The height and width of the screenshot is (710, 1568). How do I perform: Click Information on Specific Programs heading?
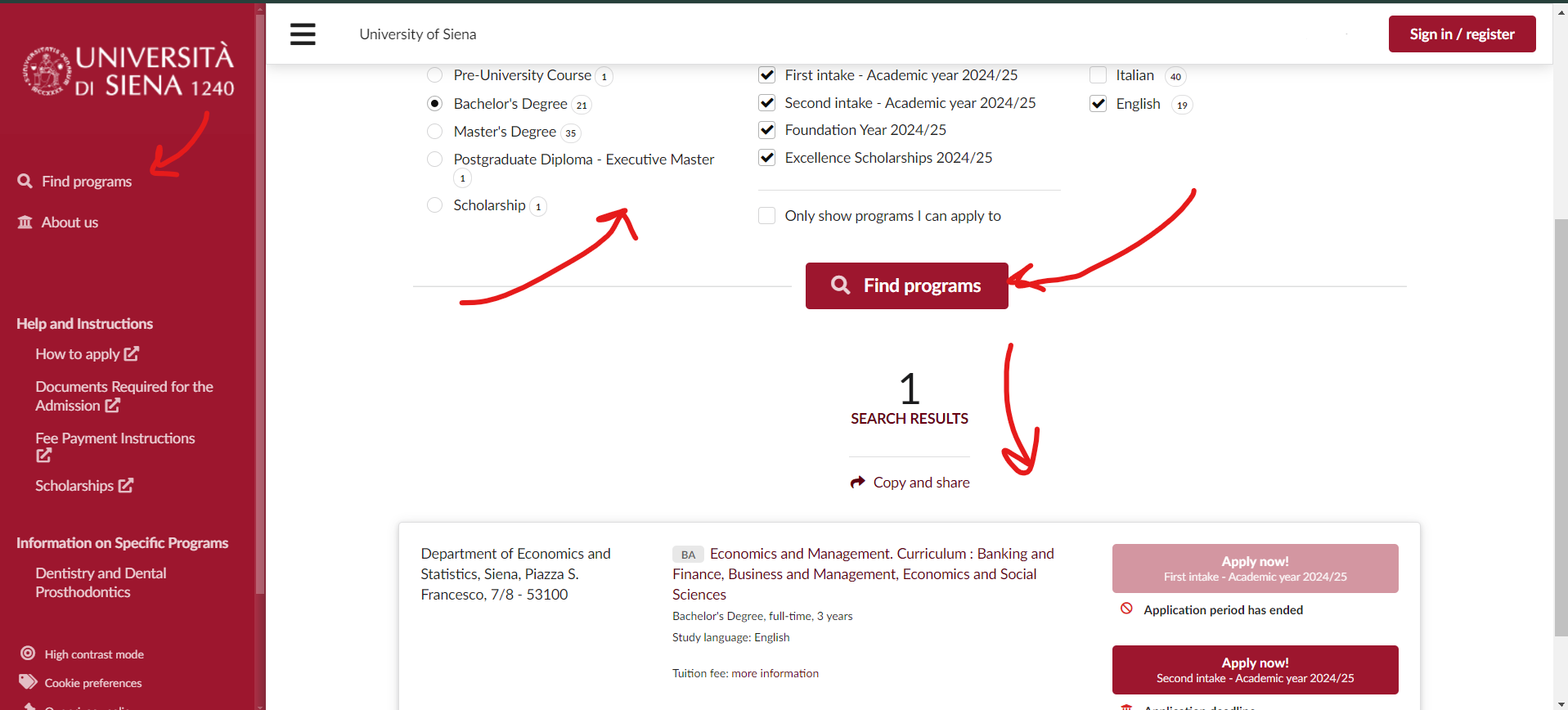click(123, 543)
